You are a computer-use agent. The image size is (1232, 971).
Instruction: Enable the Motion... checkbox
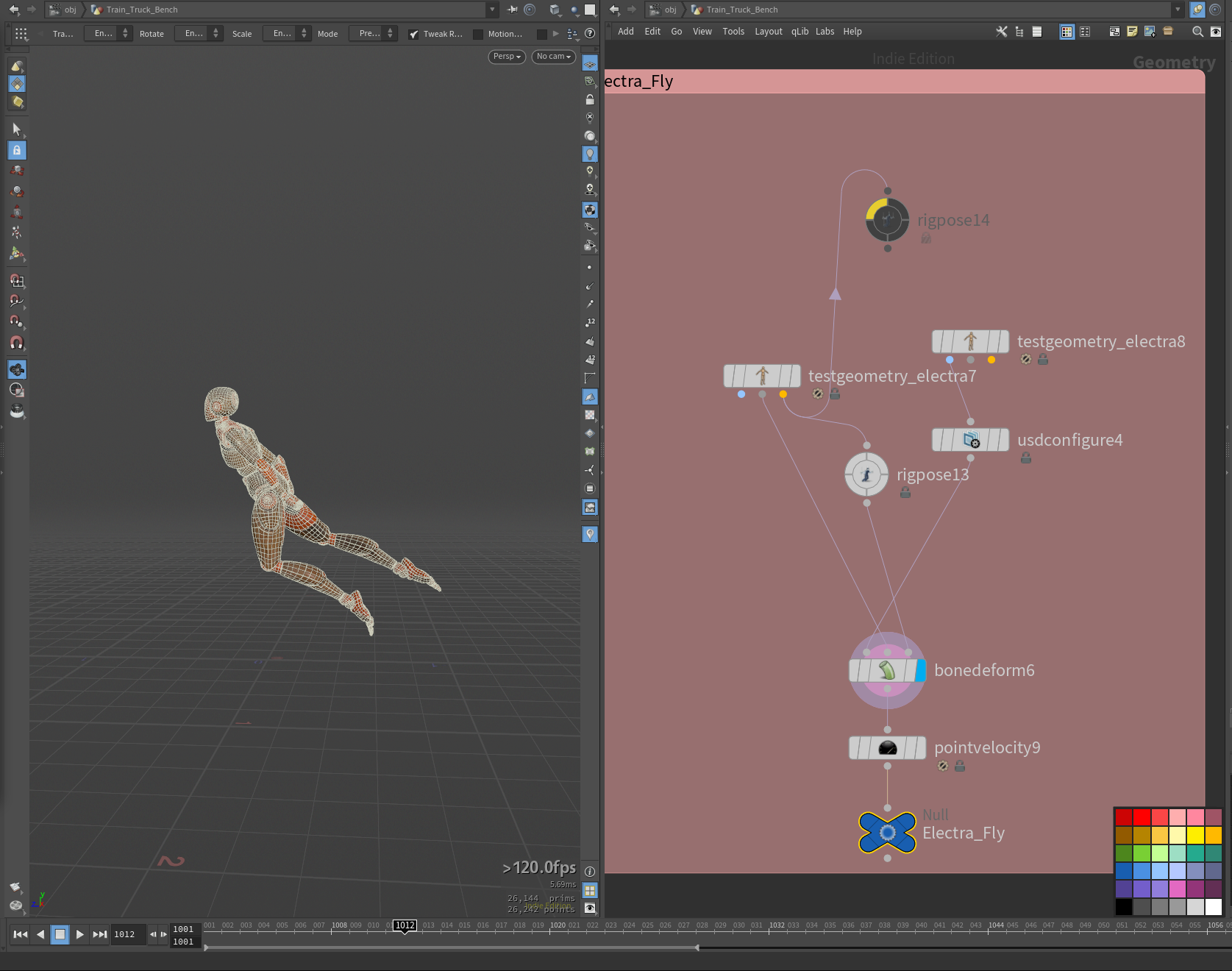point(478,34)
